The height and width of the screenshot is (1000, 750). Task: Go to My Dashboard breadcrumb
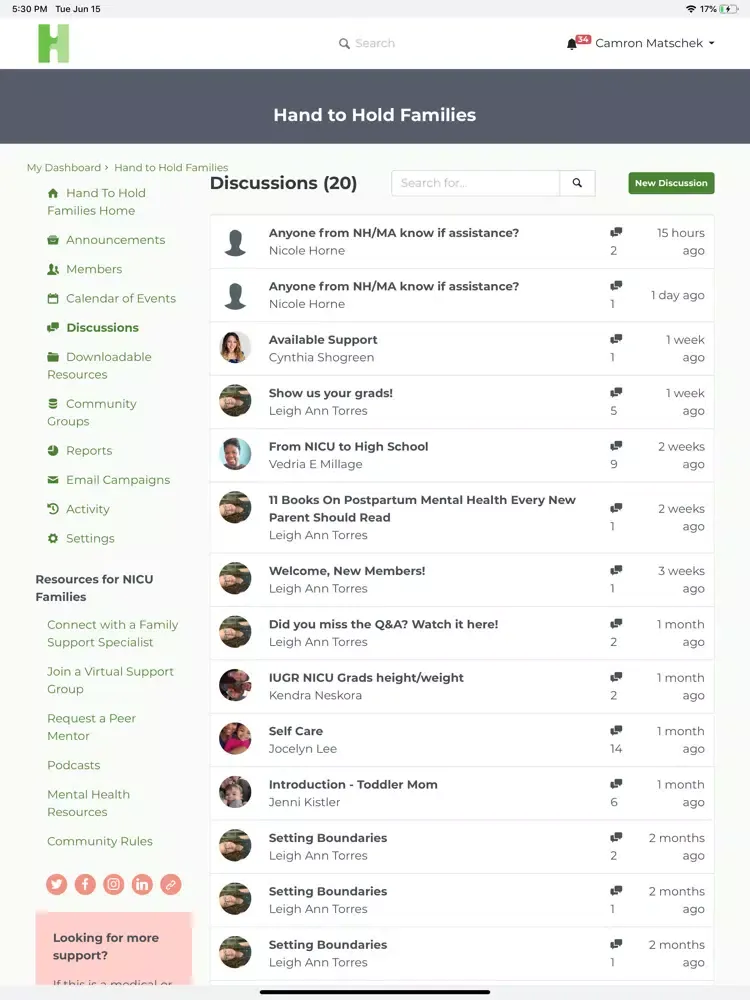click(64, 168)
